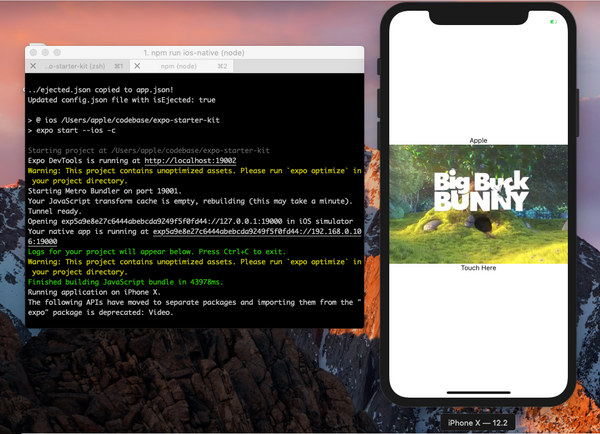The height and width of the screenshot is (434, 600).
Task: Click the simulator's side power button
Action: [x=578, y=112]
